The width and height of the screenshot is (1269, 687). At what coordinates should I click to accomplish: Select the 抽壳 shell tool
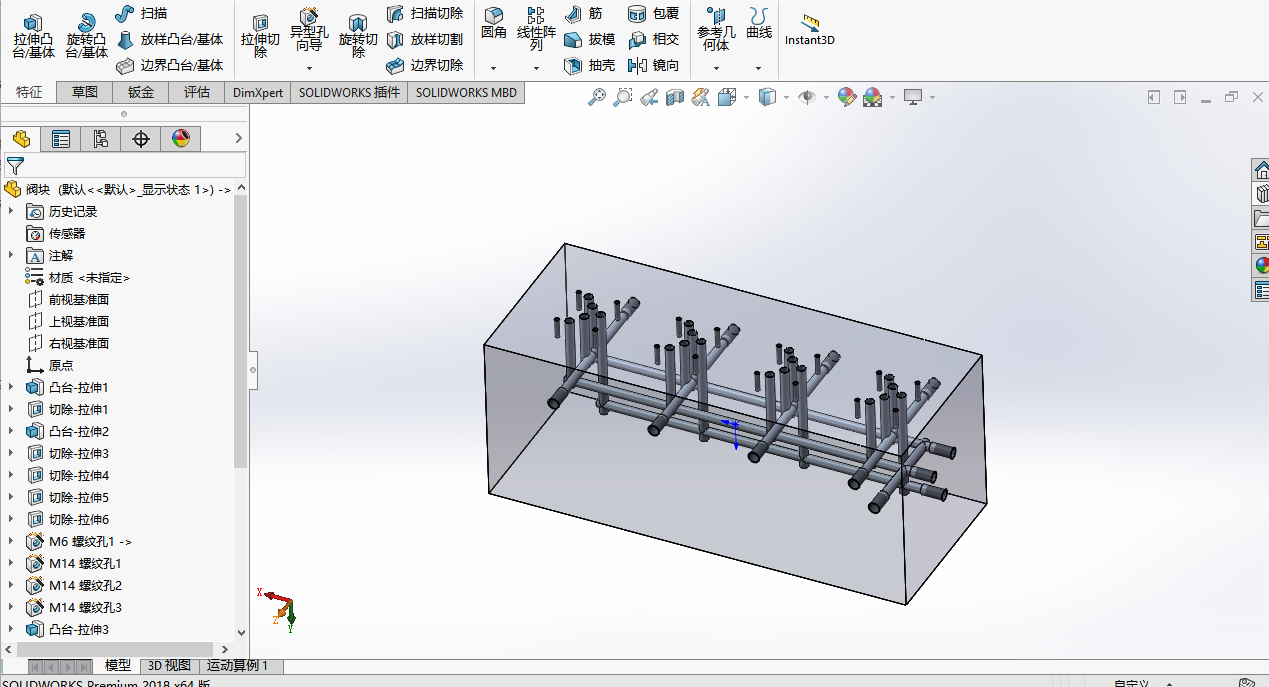pos(589,65)
